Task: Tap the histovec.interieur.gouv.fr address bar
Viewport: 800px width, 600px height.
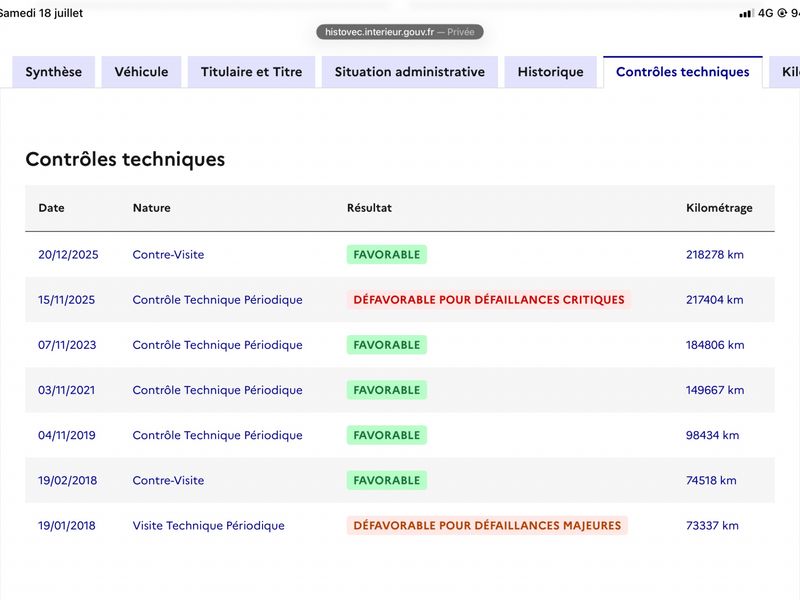Action: pyautogui.click(x=400, y=32)
